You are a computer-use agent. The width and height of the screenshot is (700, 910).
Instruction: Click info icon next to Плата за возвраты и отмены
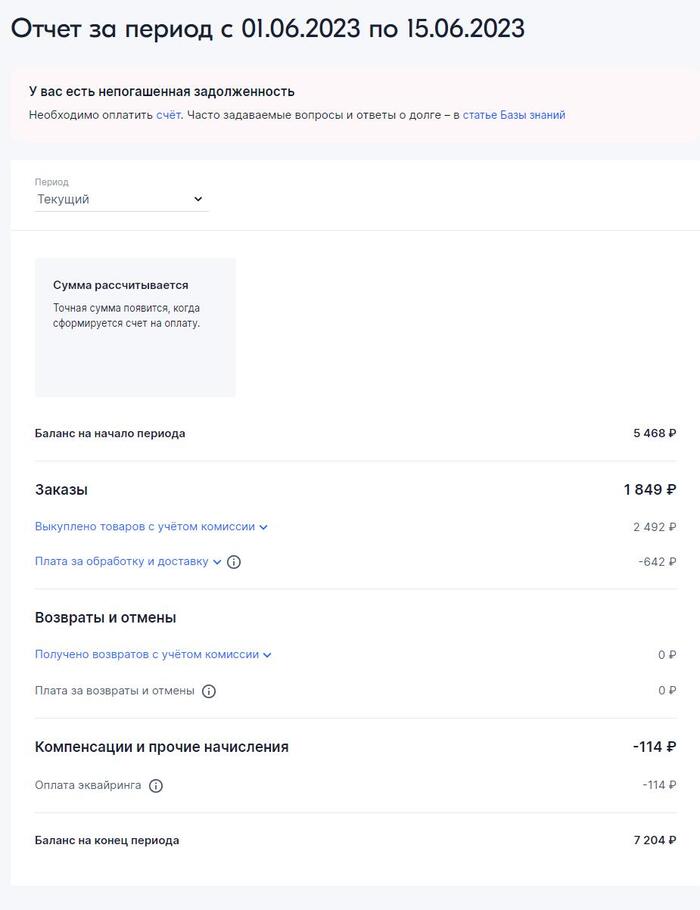coord(209,691)
